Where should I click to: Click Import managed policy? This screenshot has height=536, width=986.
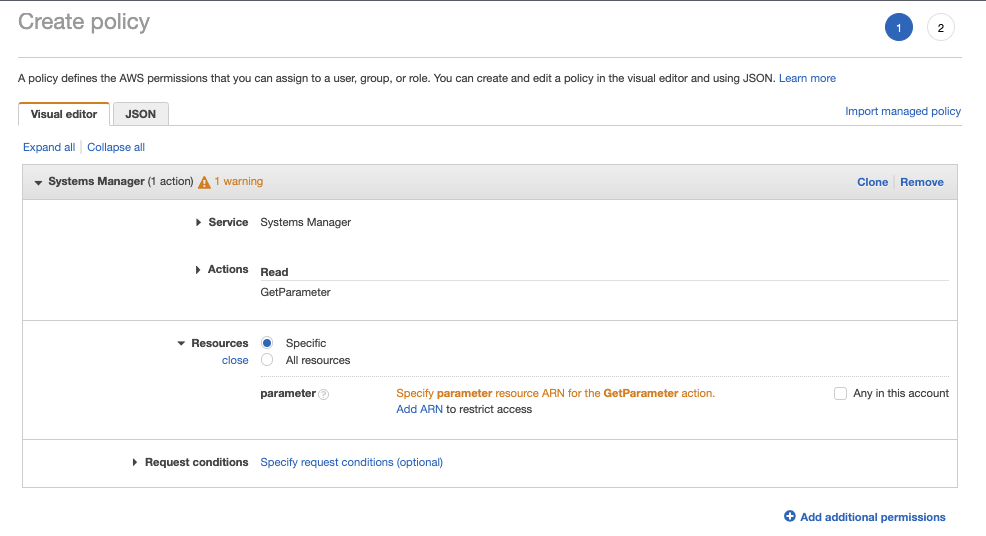pos(903,111)
